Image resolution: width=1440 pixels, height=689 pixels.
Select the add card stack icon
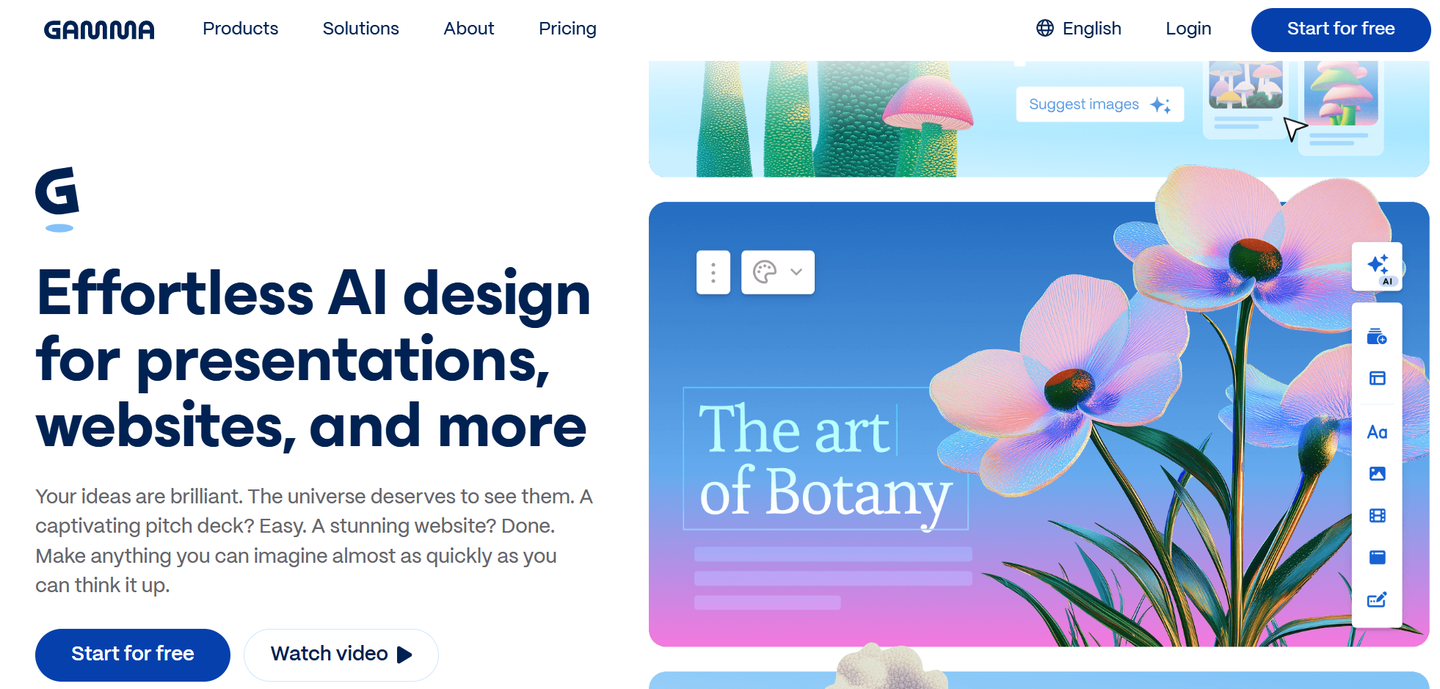[1377, 337]
